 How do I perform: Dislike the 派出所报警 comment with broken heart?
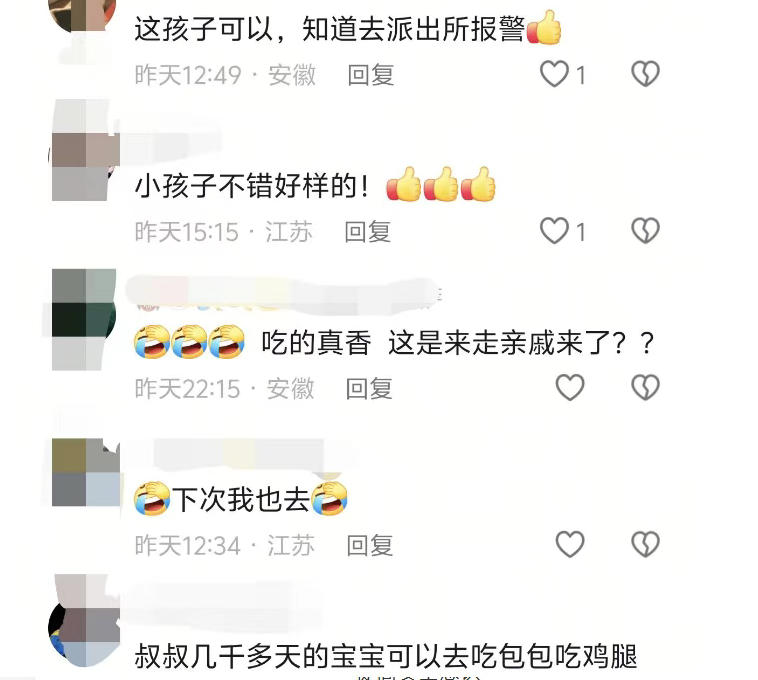645,74
